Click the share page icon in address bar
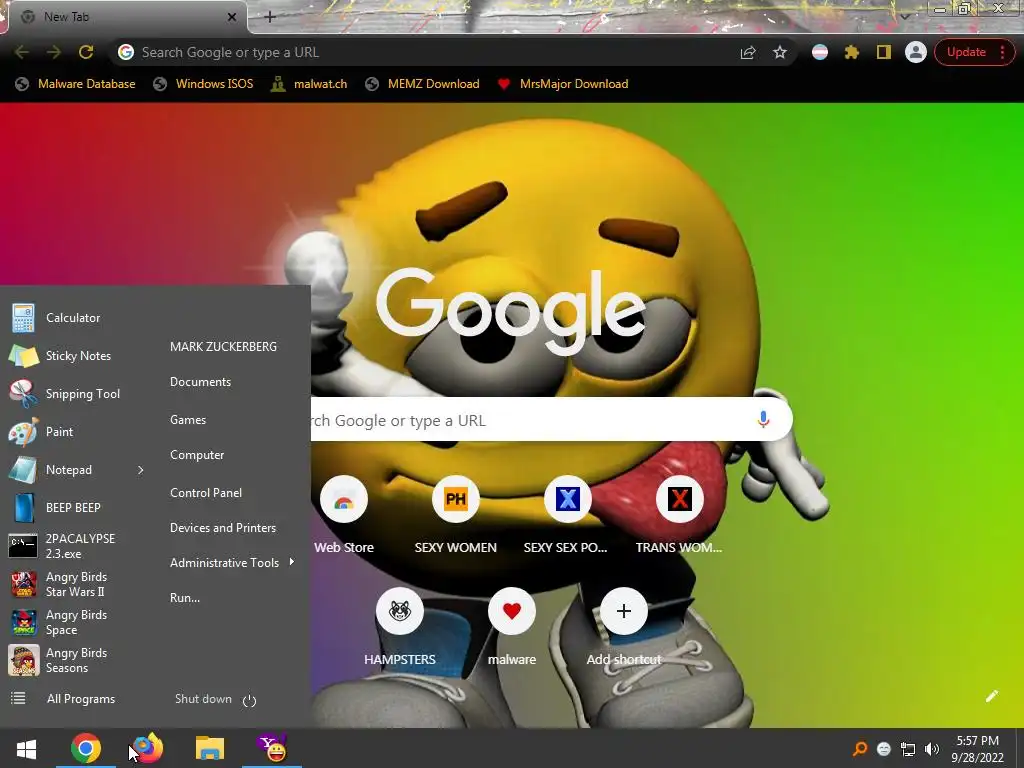Image resolution: width=1024 pixels, height=768 pixels. click(748, 52)
